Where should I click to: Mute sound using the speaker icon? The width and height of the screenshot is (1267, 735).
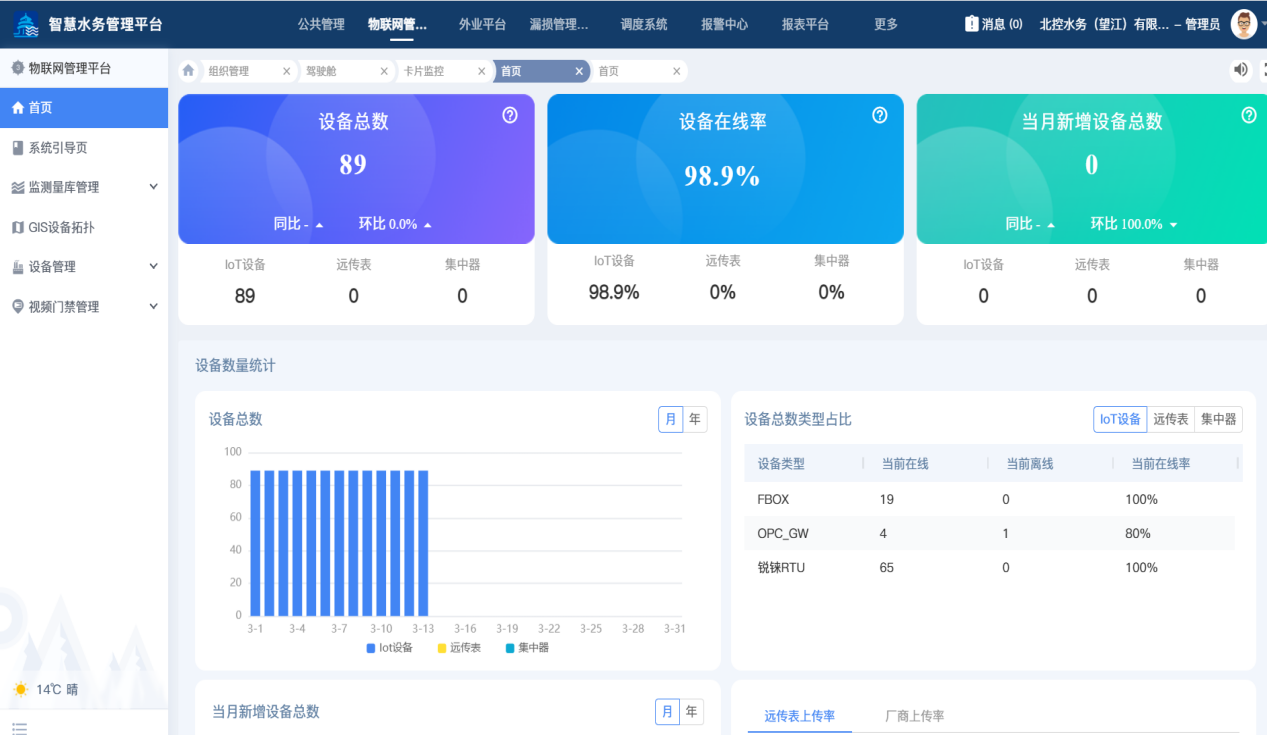click(1240, 69)
